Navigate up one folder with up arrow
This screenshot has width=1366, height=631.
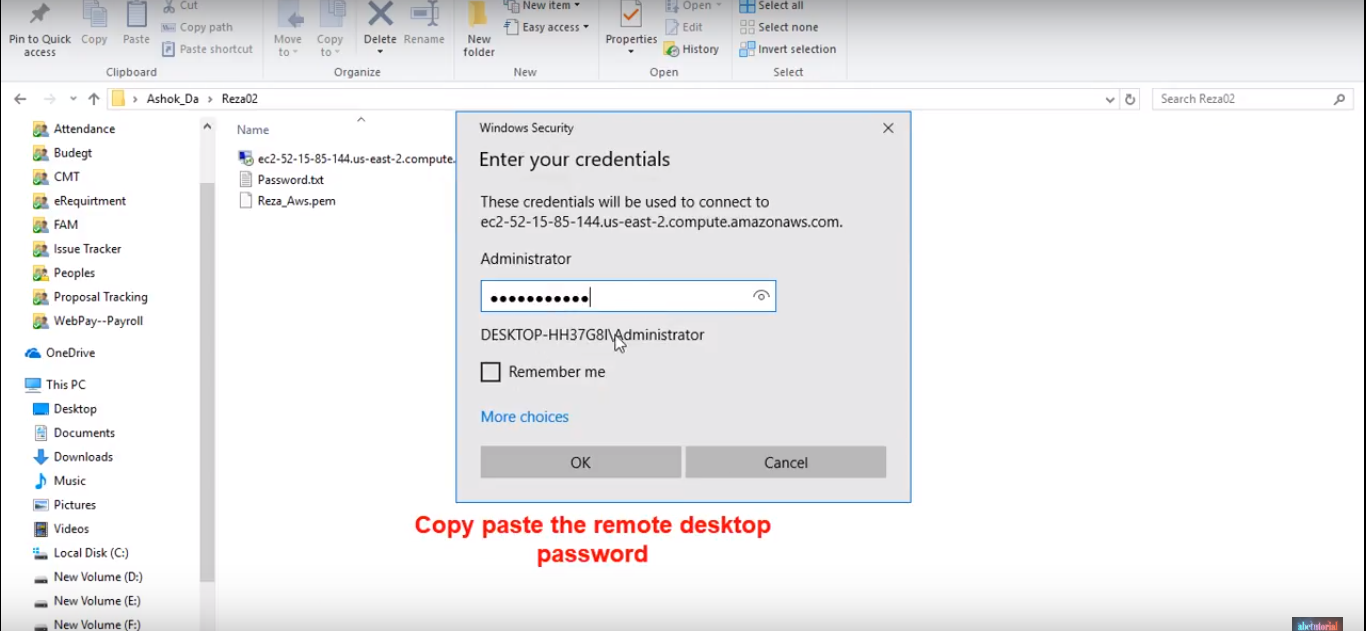(94, 99)
